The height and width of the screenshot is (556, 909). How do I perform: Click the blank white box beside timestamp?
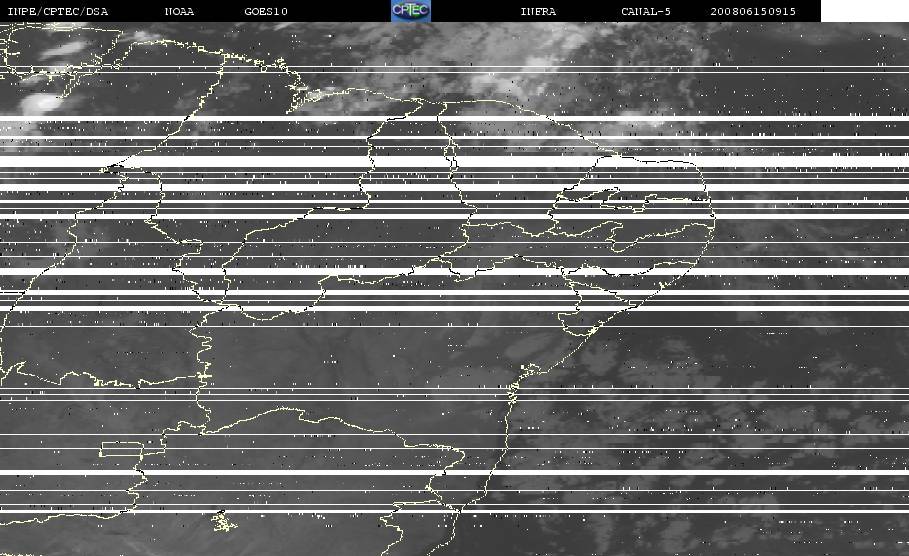[865, 10]
